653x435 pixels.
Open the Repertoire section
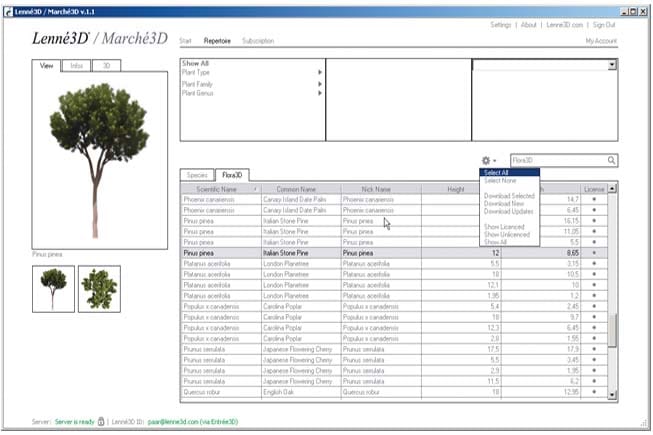click(x=217, y=41)
